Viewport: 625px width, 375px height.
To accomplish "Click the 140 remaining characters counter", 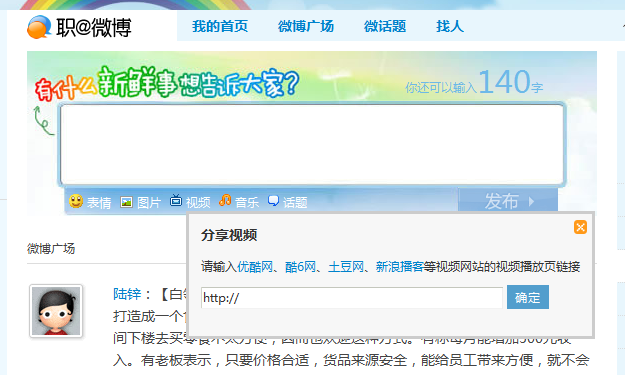I will click(505, 82).
